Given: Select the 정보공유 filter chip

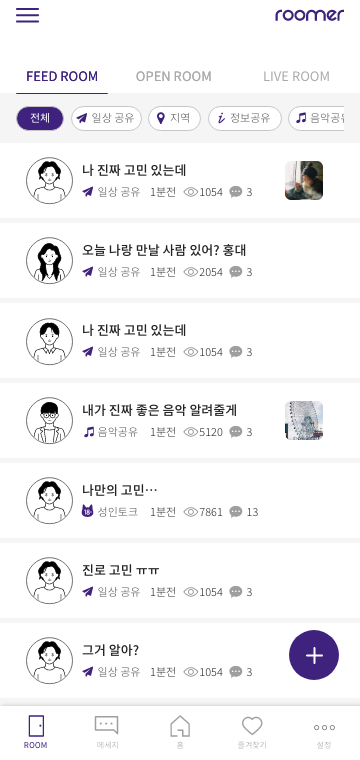Looking at the screenshot, I should [245, 119].
